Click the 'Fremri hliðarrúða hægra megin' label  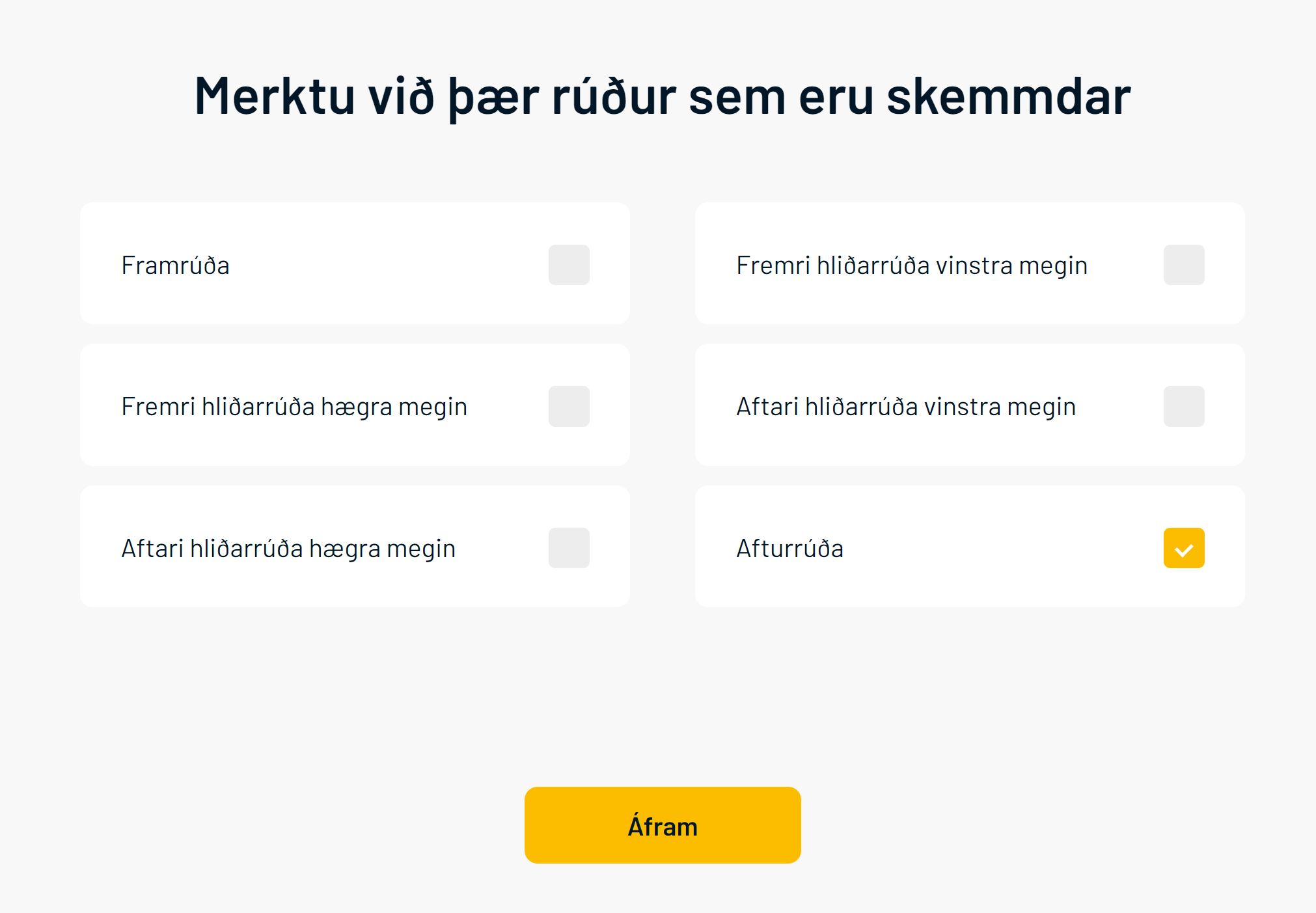click(294, 407)
